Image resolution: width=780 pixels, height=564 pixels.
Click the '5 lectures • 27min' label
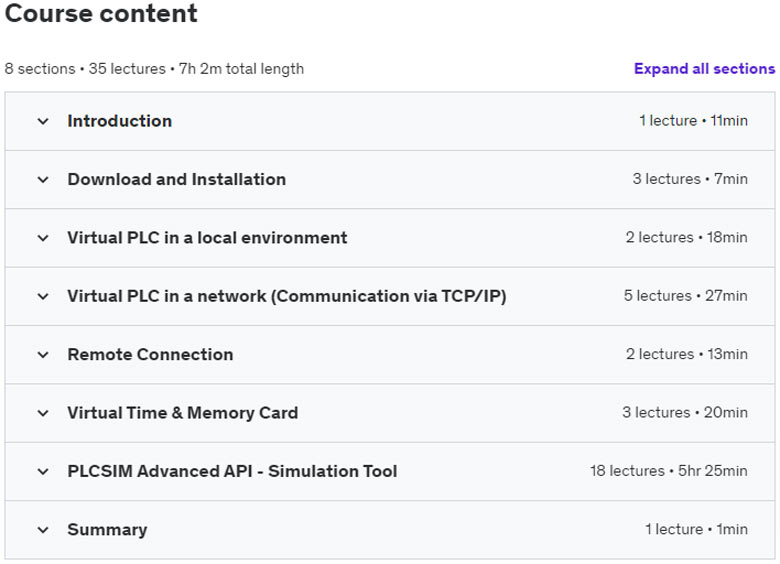[x=685, y=296]
